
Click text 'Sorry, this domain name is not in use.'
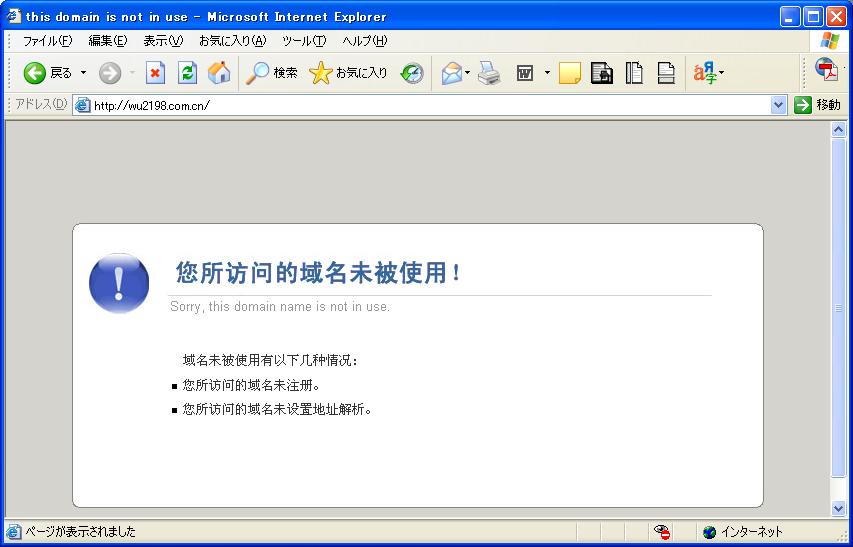(x=280, y=307)
